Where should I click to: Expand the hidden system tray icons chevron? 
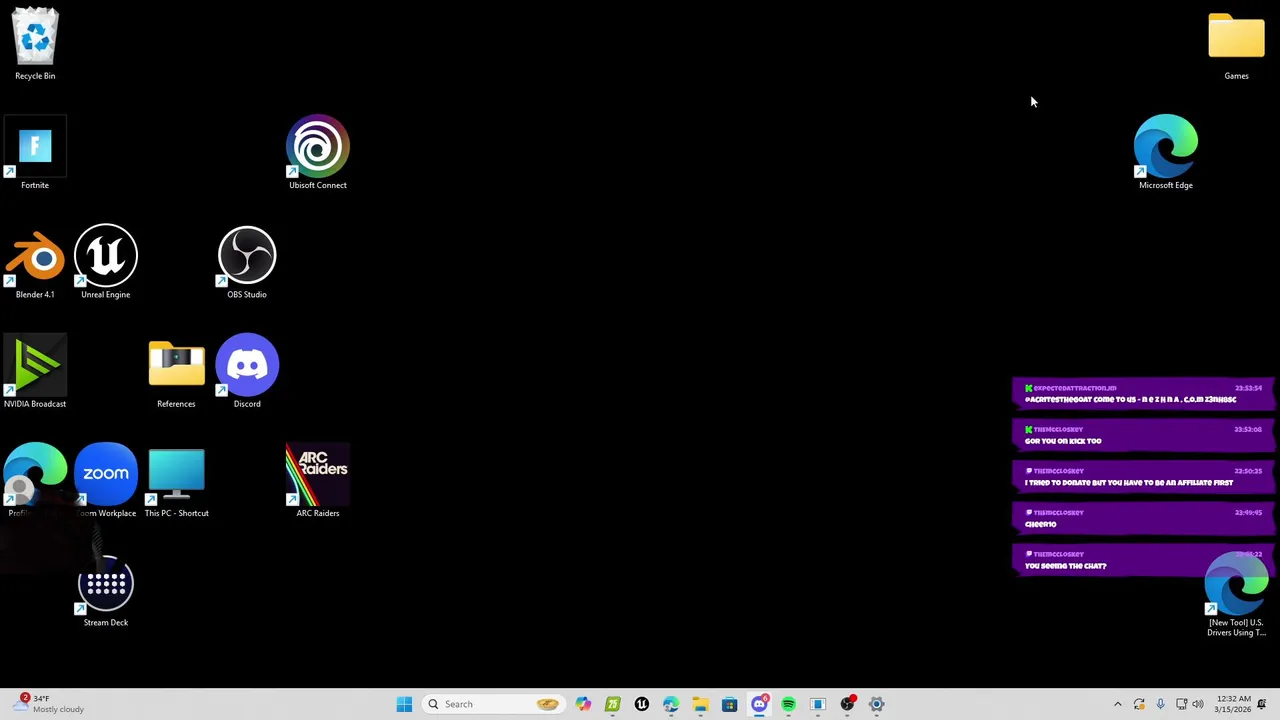coord(1118,704)
